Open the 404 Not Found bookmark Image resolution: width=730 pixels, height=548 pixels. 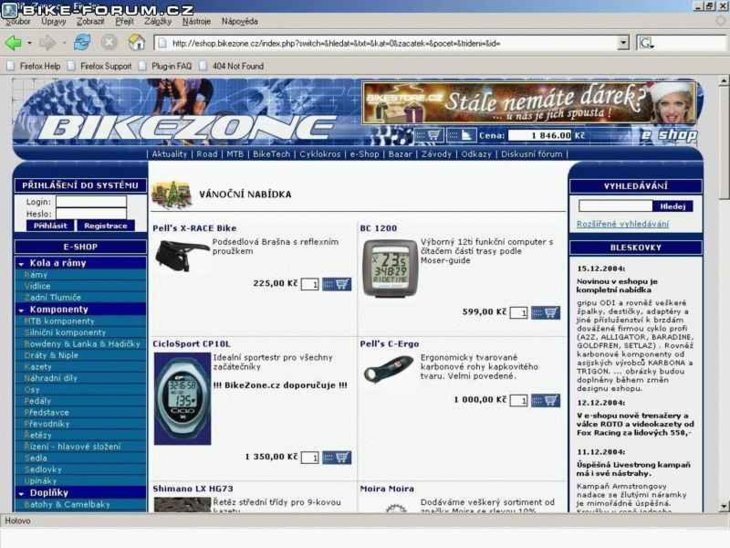click(x=232, y=66)
